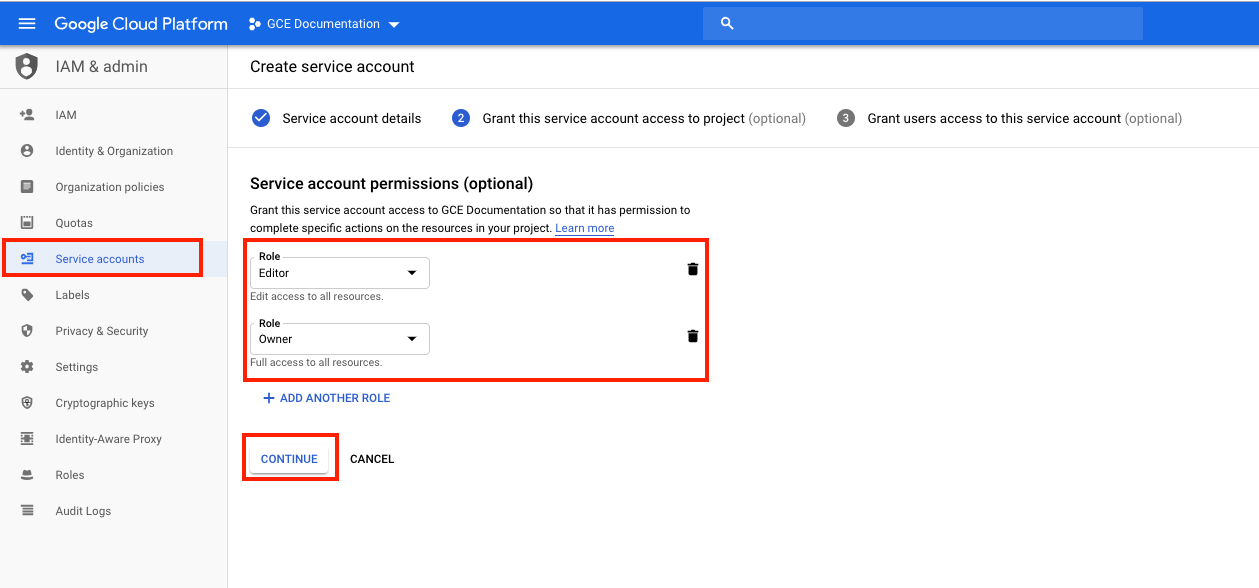1259x588 pixels.
Task: Click the IAM & admin header title
Action: pyautogui.click(x=101, y=66)
